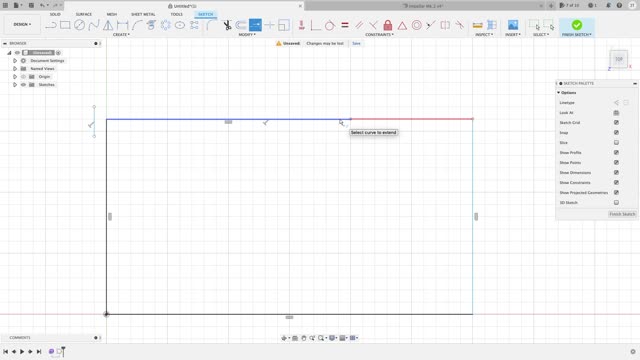Collapse the Options section in Sketch Palette
The image size is (640, 360).
[559, 93]
